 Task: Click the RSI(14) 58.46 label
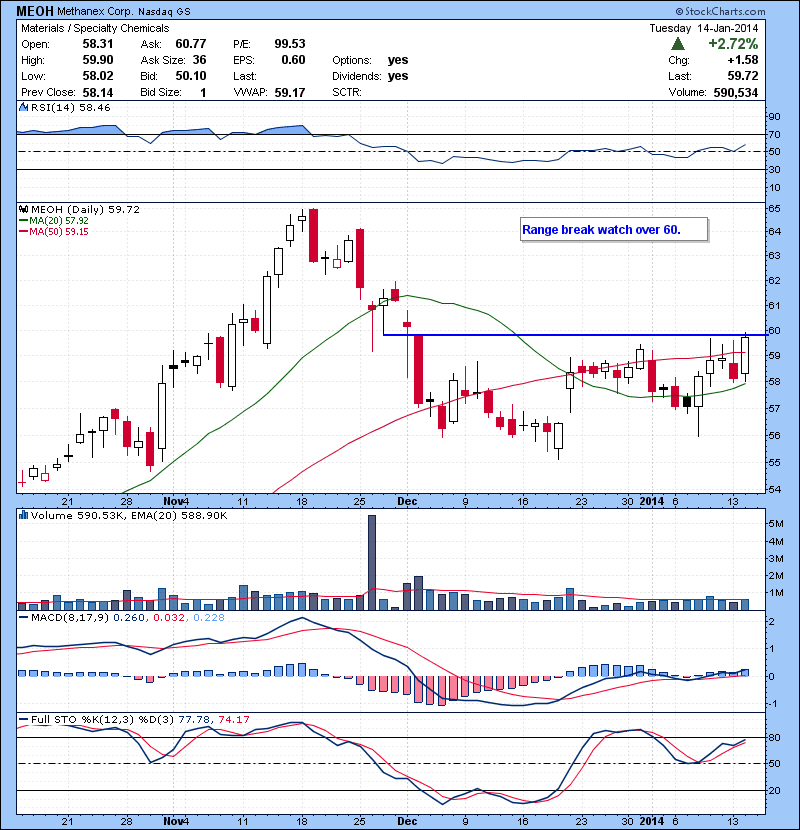coord(70,107)
